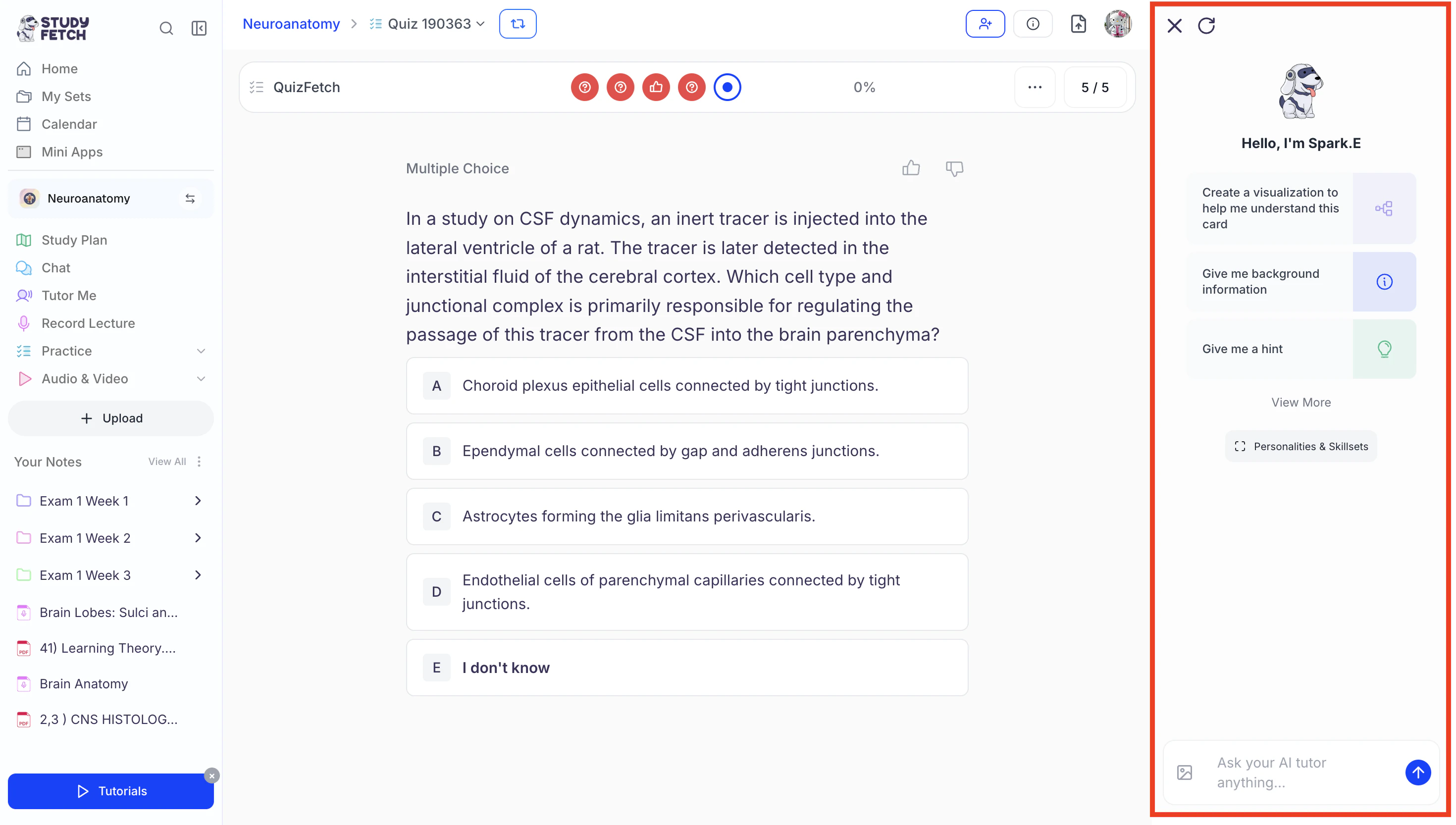Go to fifth question progress indicator
The image size is (1456, 825).
click(727, 87)
